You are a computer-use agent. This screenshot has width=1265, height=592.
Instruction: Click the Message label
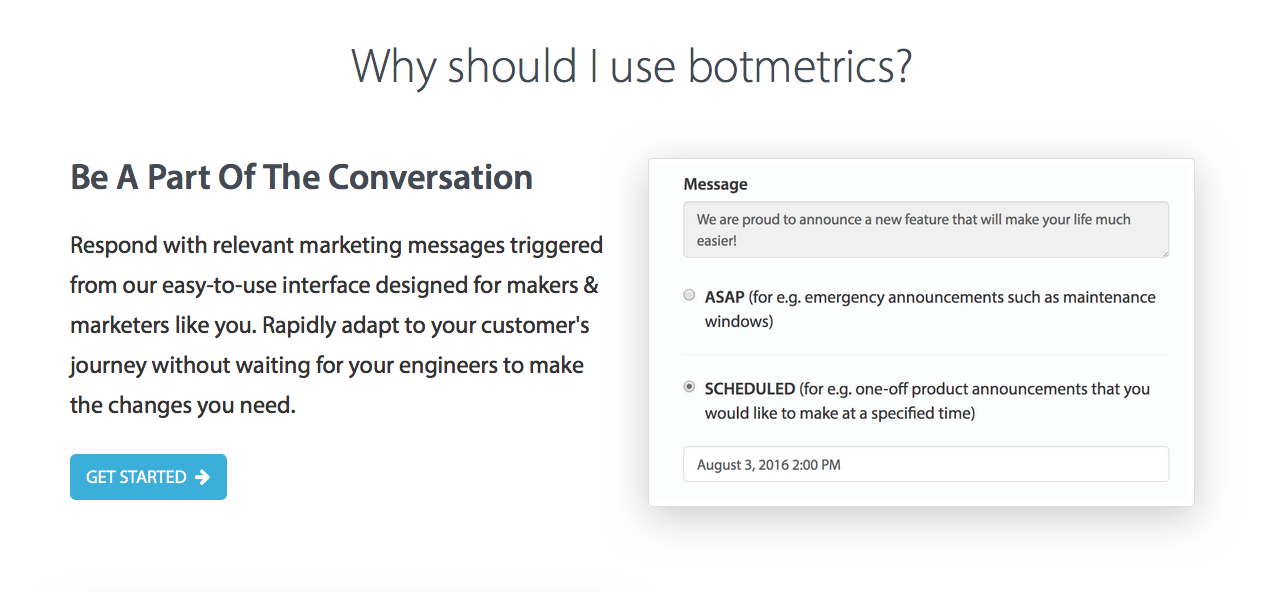714,184
